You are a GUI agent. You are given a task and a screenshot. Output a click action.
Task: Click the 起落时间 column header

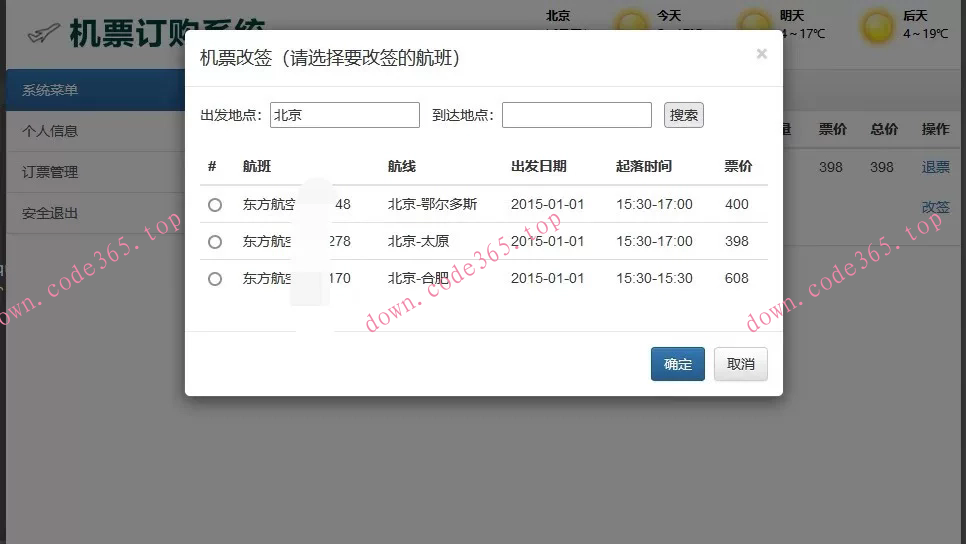pyautogui.click(x=644, y=166)
